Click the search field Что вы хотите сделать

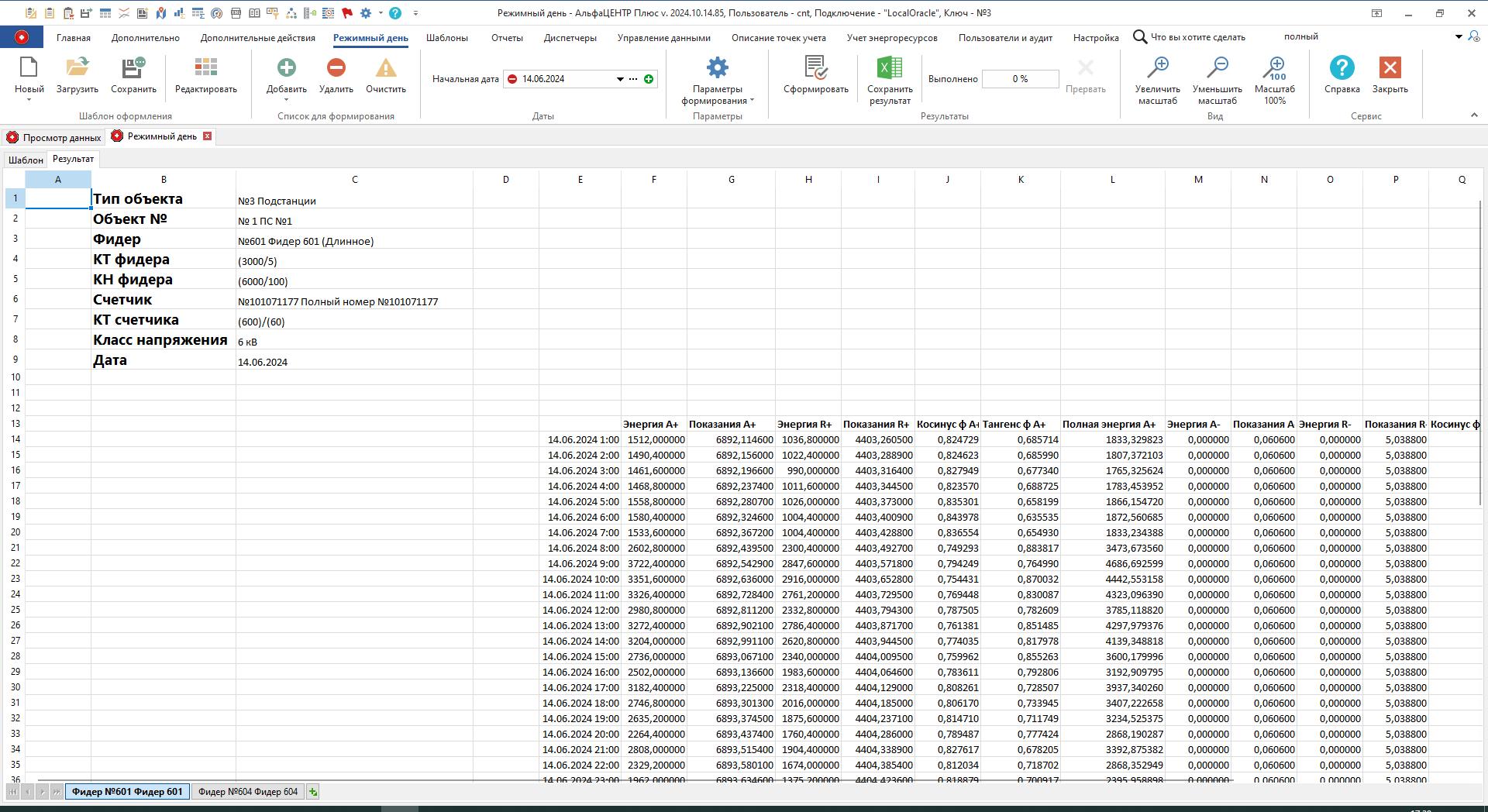[x=1197, y=37]
